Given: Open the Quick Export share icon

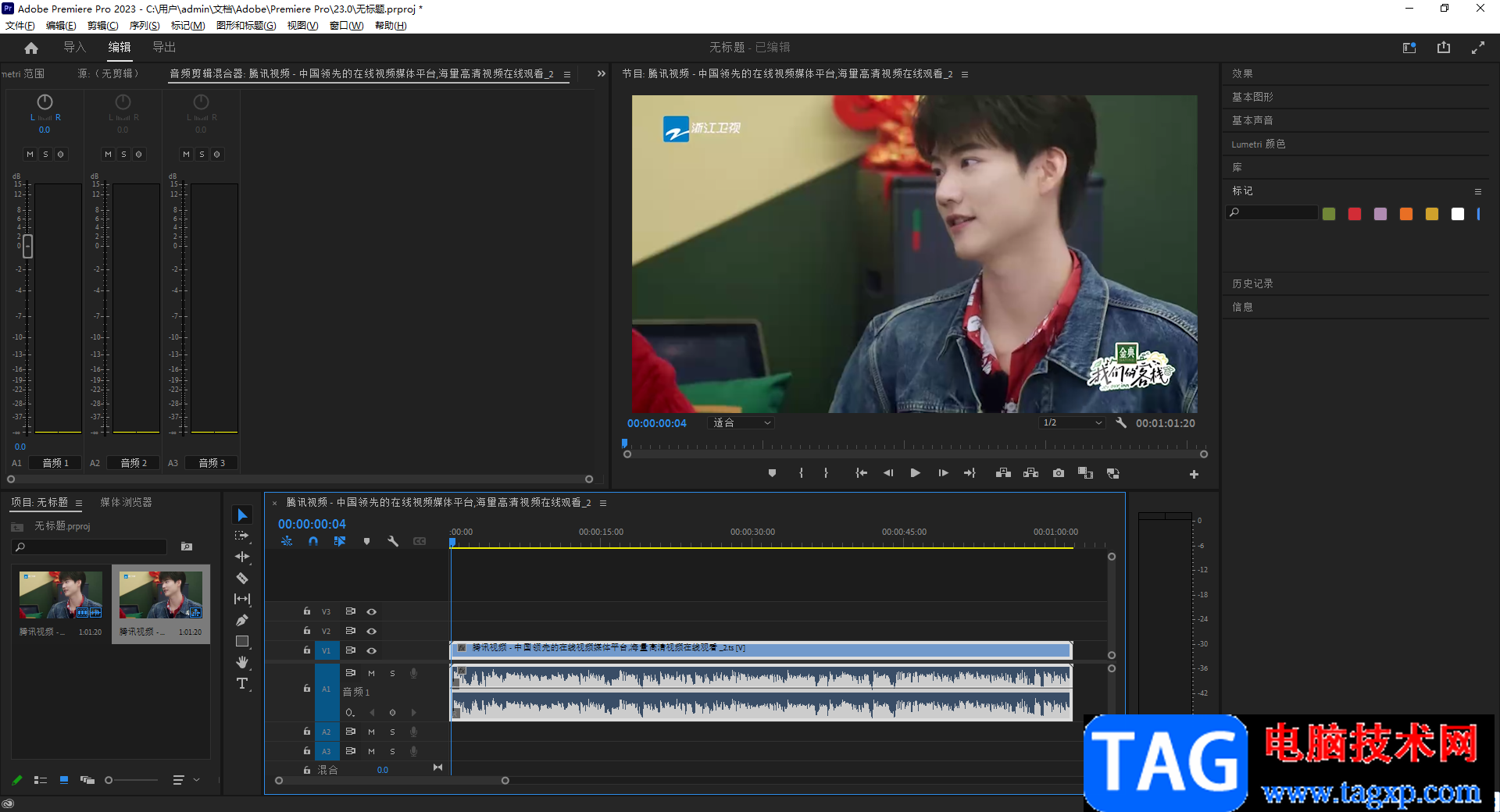Looking at the screenshot, I should (1444, 48).
